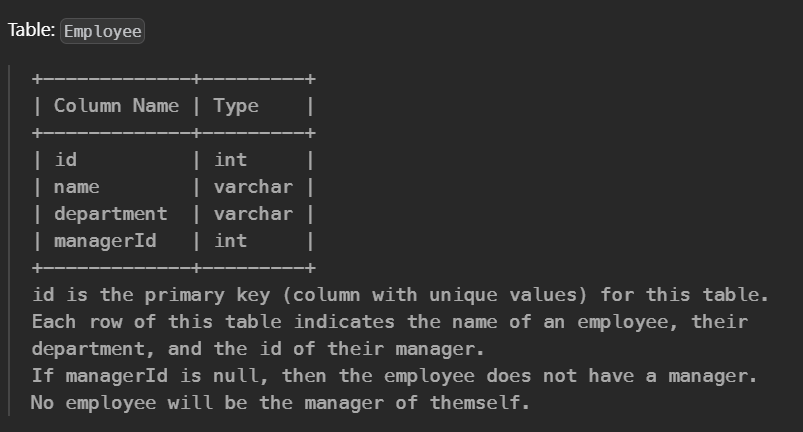Click the "id" column name in the table

point(66,160)
